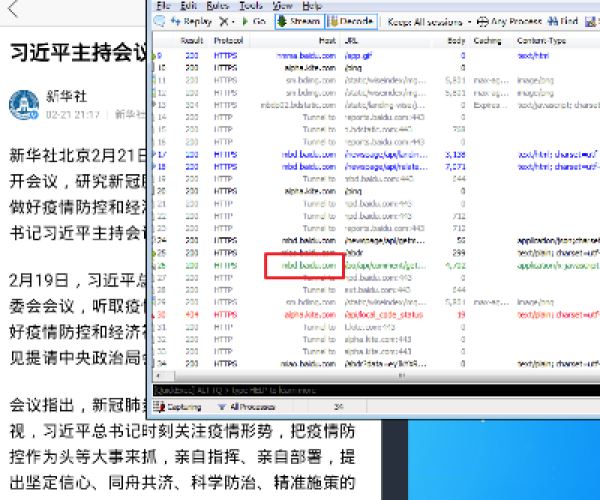Select session 14 tunnel to reports.baidu.com
600x500 pixels.
(376, 117)
